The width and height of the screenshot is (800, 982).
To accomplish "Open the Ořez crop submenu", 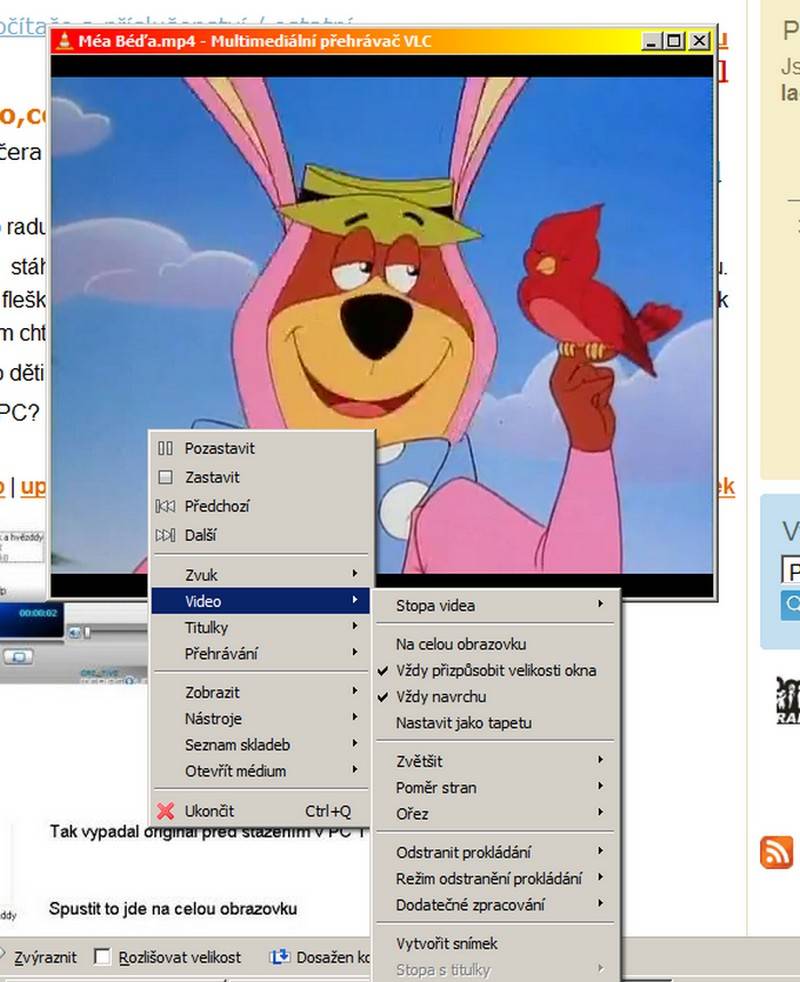I will coord(495,814).
